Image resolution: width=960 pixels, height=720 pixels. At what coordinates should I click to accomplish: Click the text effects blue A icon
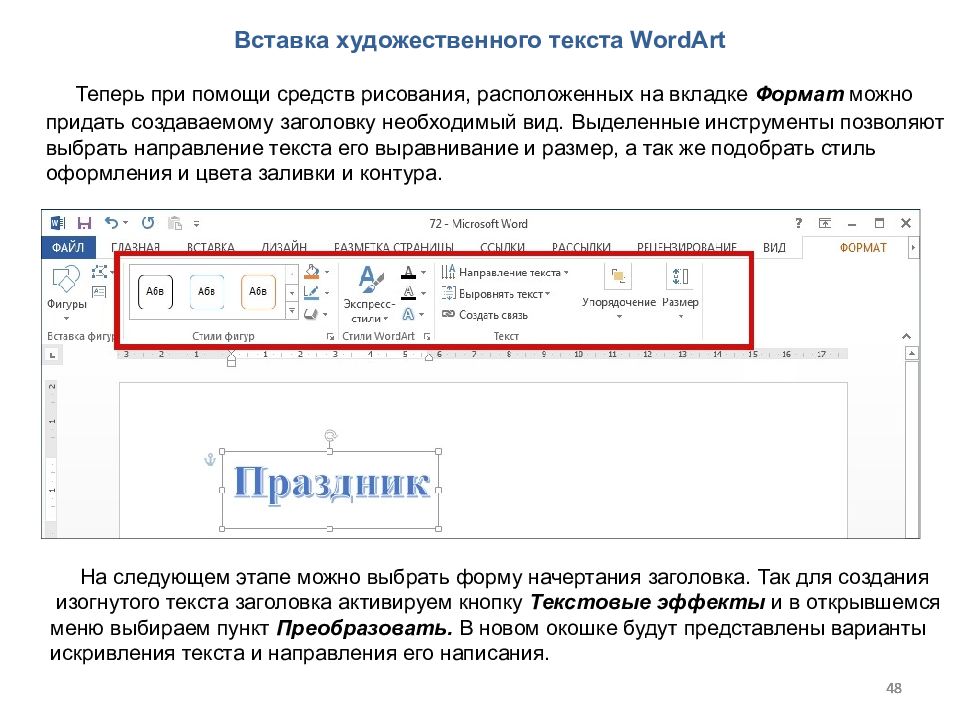(408, 314)
